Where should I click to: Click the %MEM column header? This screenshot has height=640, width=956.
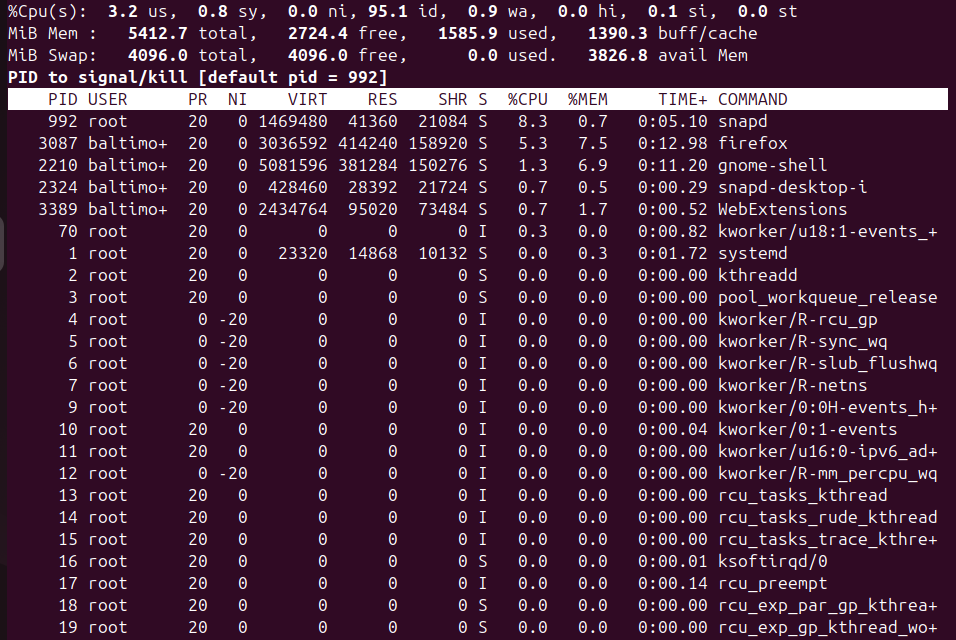588,99
